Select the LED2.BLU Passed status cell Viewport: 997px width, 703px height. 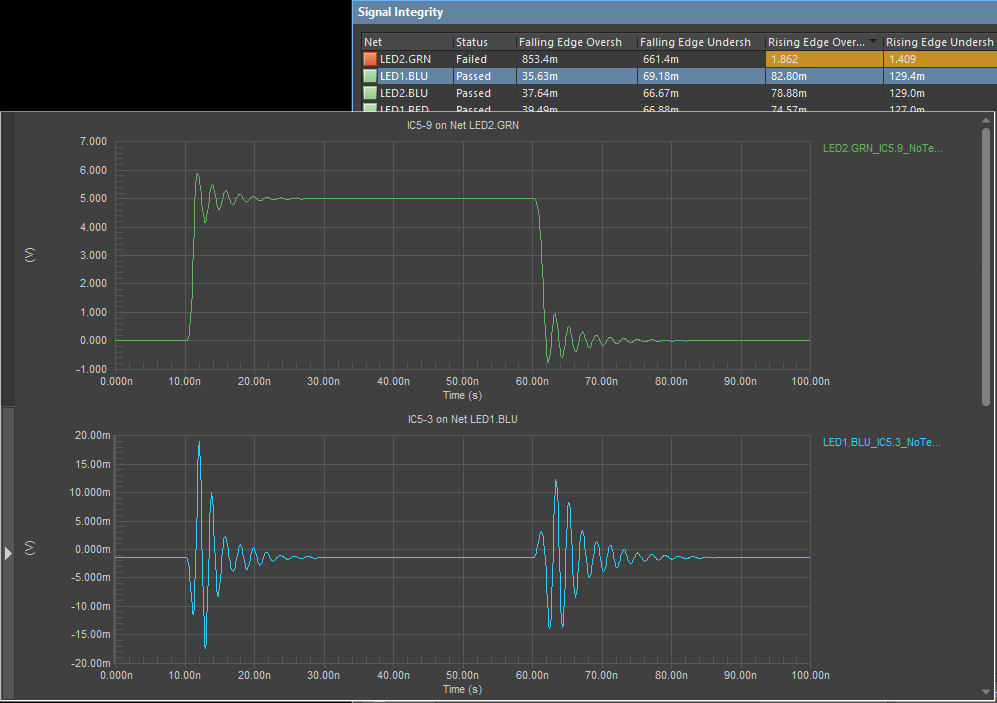coord(473,93)
